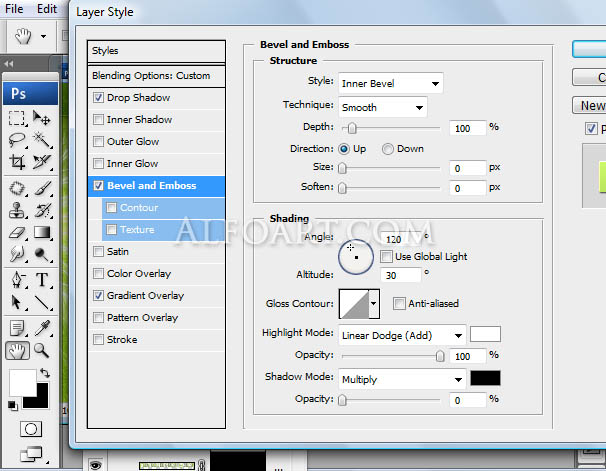Open the Gloss Contour picker arrow
606x471 pixels.
[x=374, y=304]
